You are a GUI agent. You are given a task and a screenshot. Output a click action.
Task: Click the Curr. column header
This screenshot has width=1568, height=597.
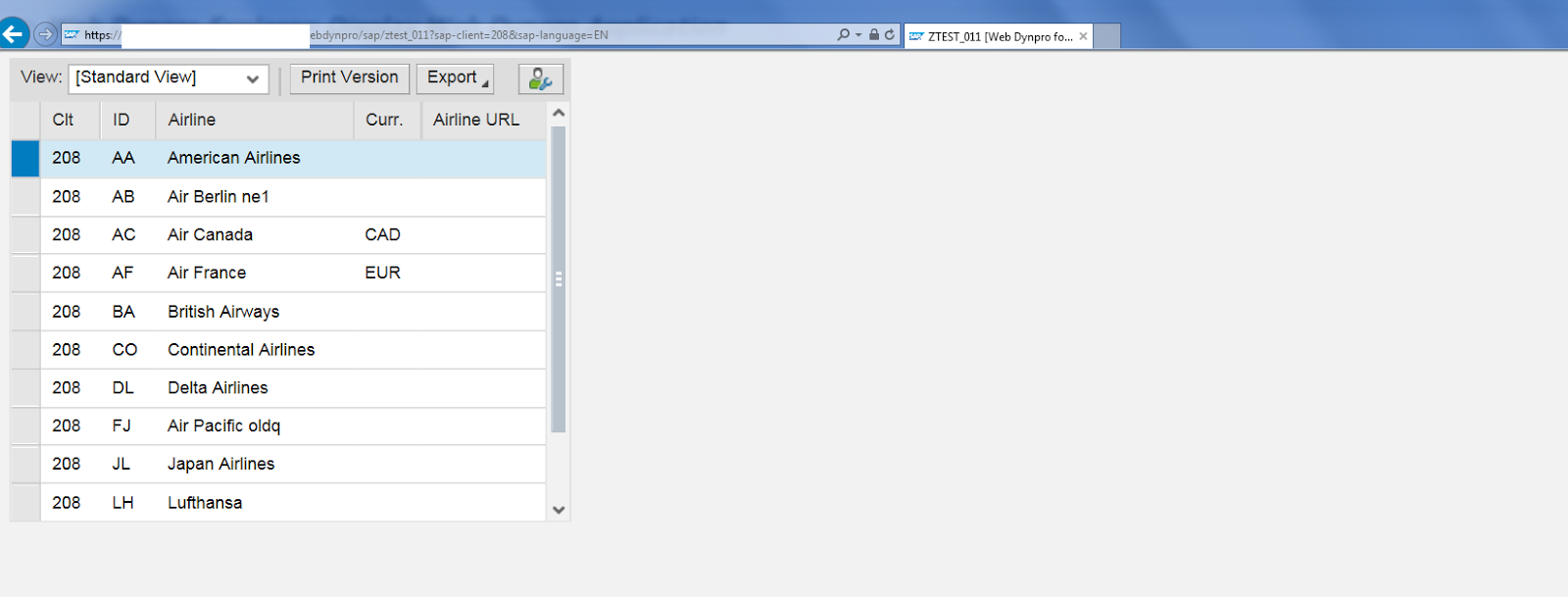coord(387,120)
